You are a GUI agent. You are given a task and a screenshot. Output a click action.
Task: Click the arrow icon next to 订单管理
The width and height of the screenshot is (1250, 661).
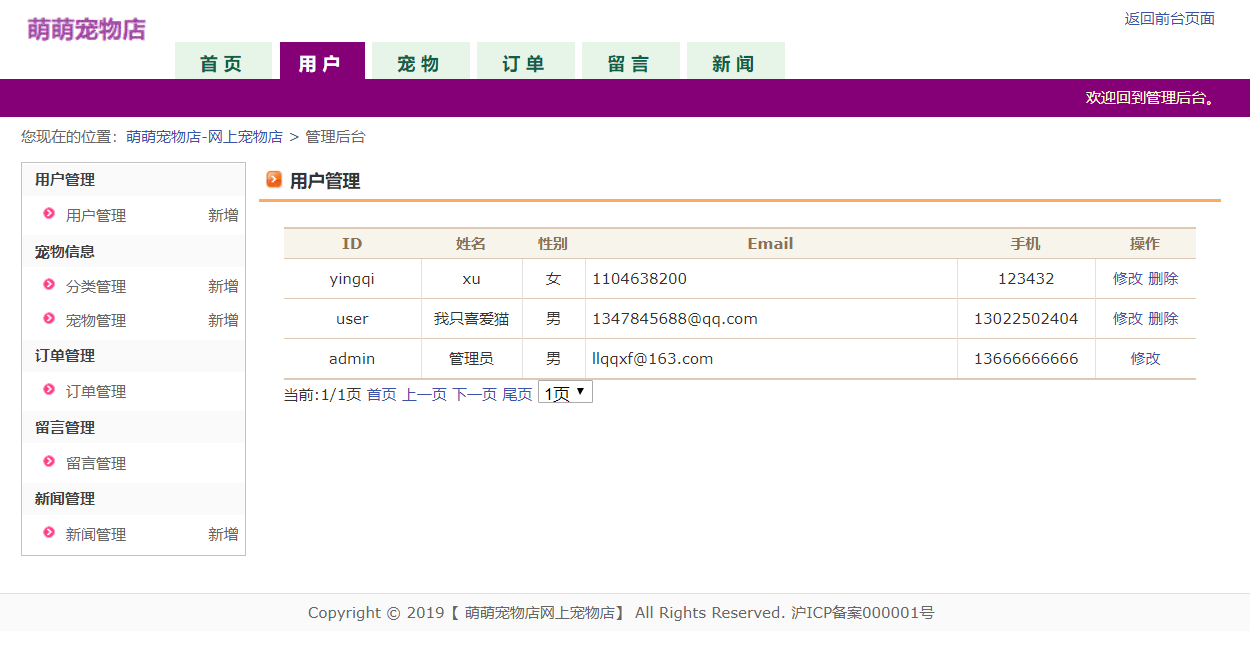point(50,391)
